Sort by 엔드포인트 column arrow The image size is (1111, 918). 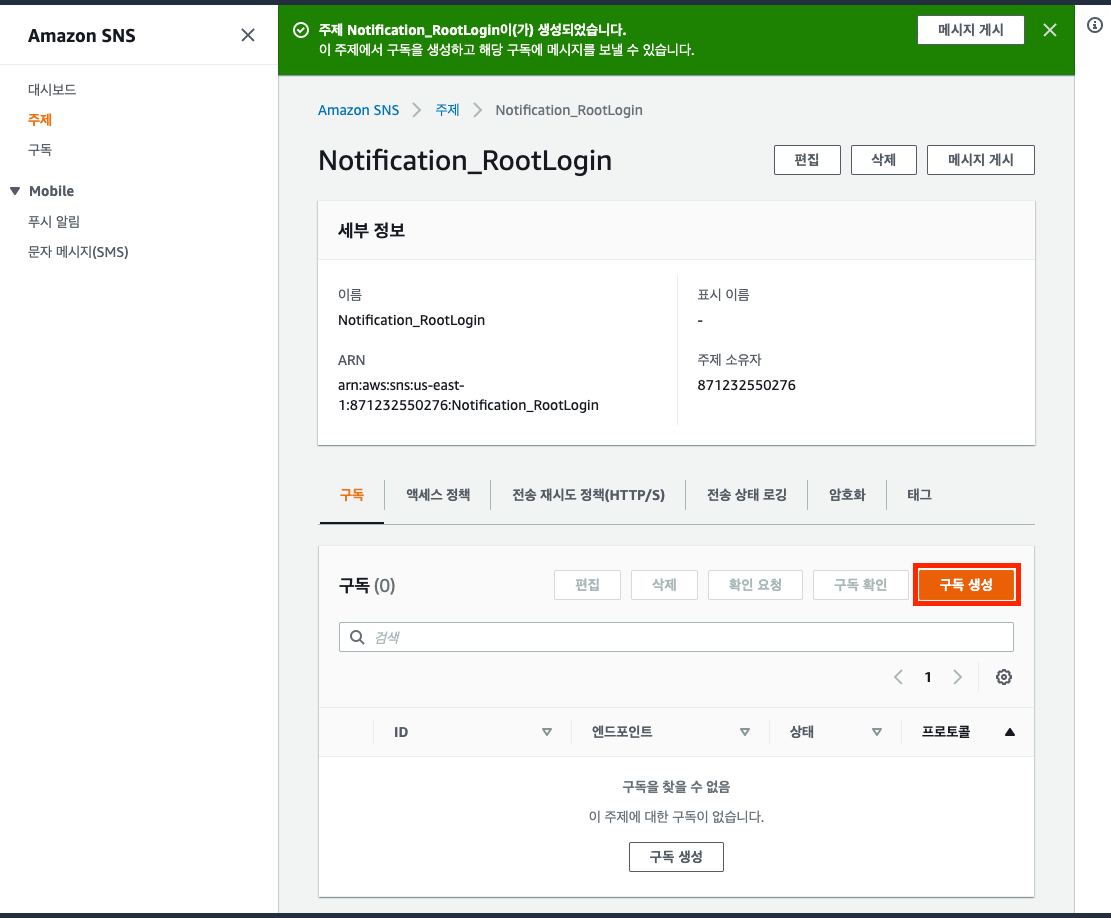[x=745, y=732]
